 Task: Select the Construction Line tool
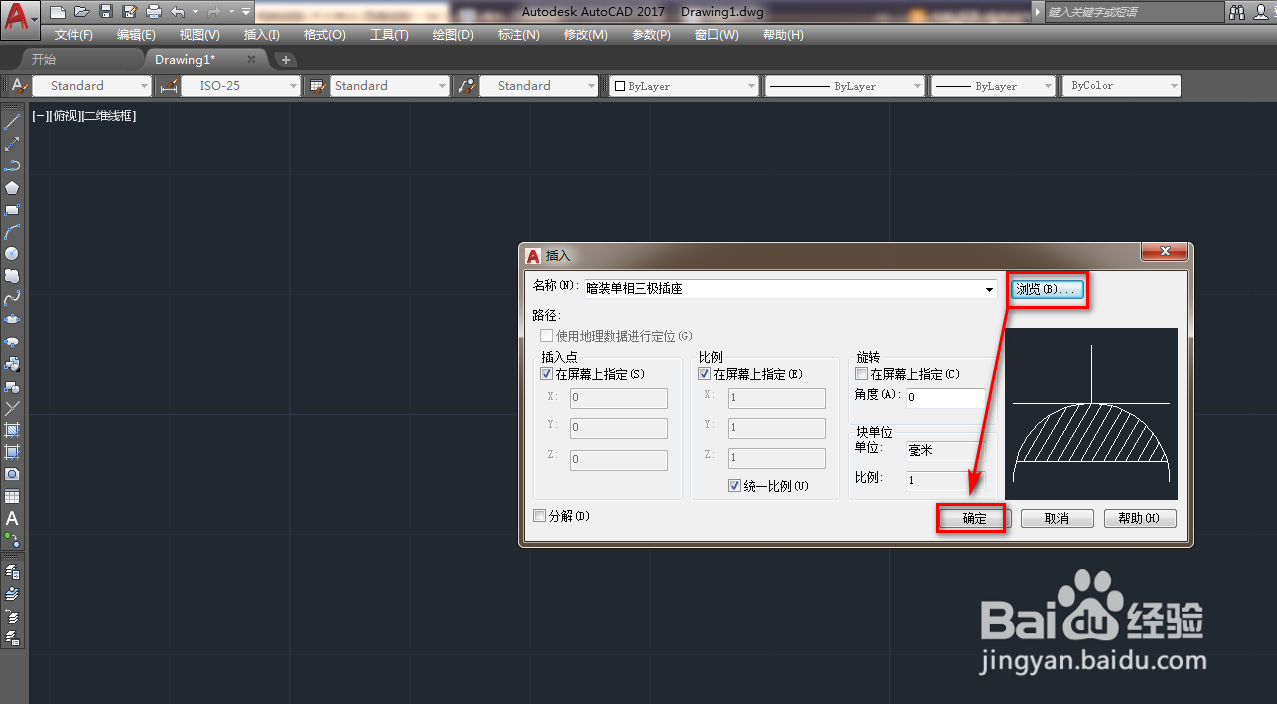point(12,144)
